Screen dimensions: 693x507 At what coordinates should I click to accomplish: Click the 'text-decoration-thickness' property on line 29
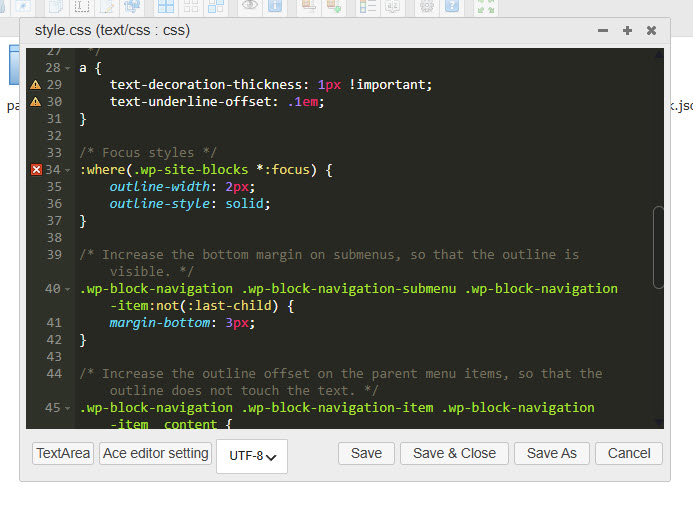(206, 85)
